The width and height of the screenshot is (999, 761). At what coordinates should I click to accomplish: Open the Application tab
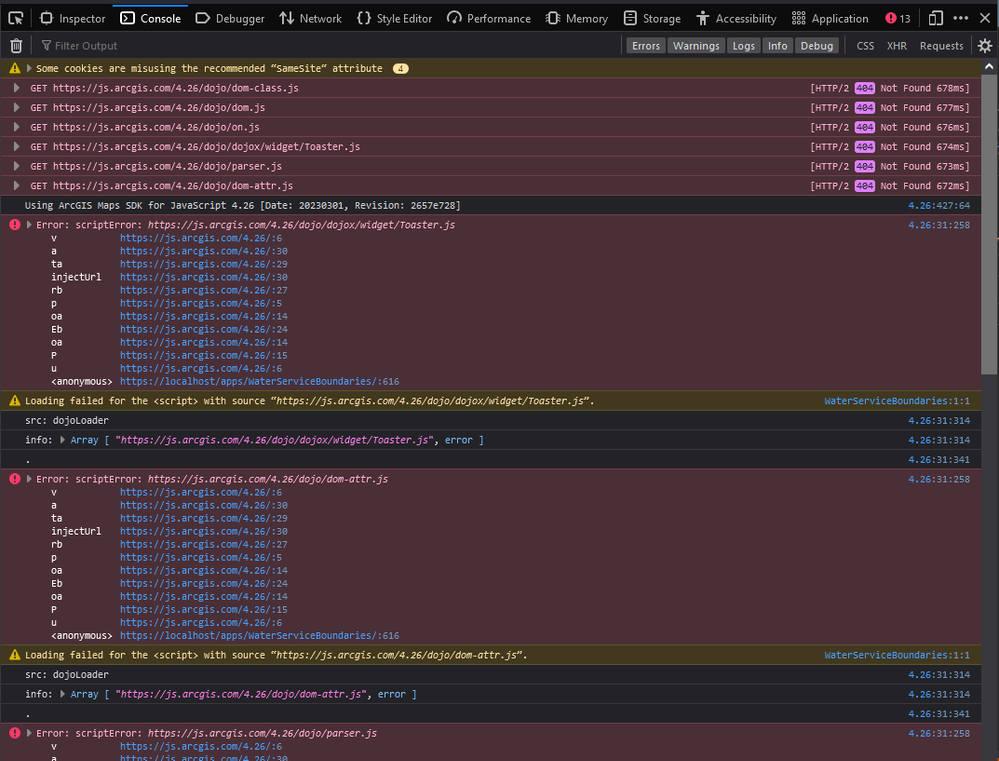point(830,18)
